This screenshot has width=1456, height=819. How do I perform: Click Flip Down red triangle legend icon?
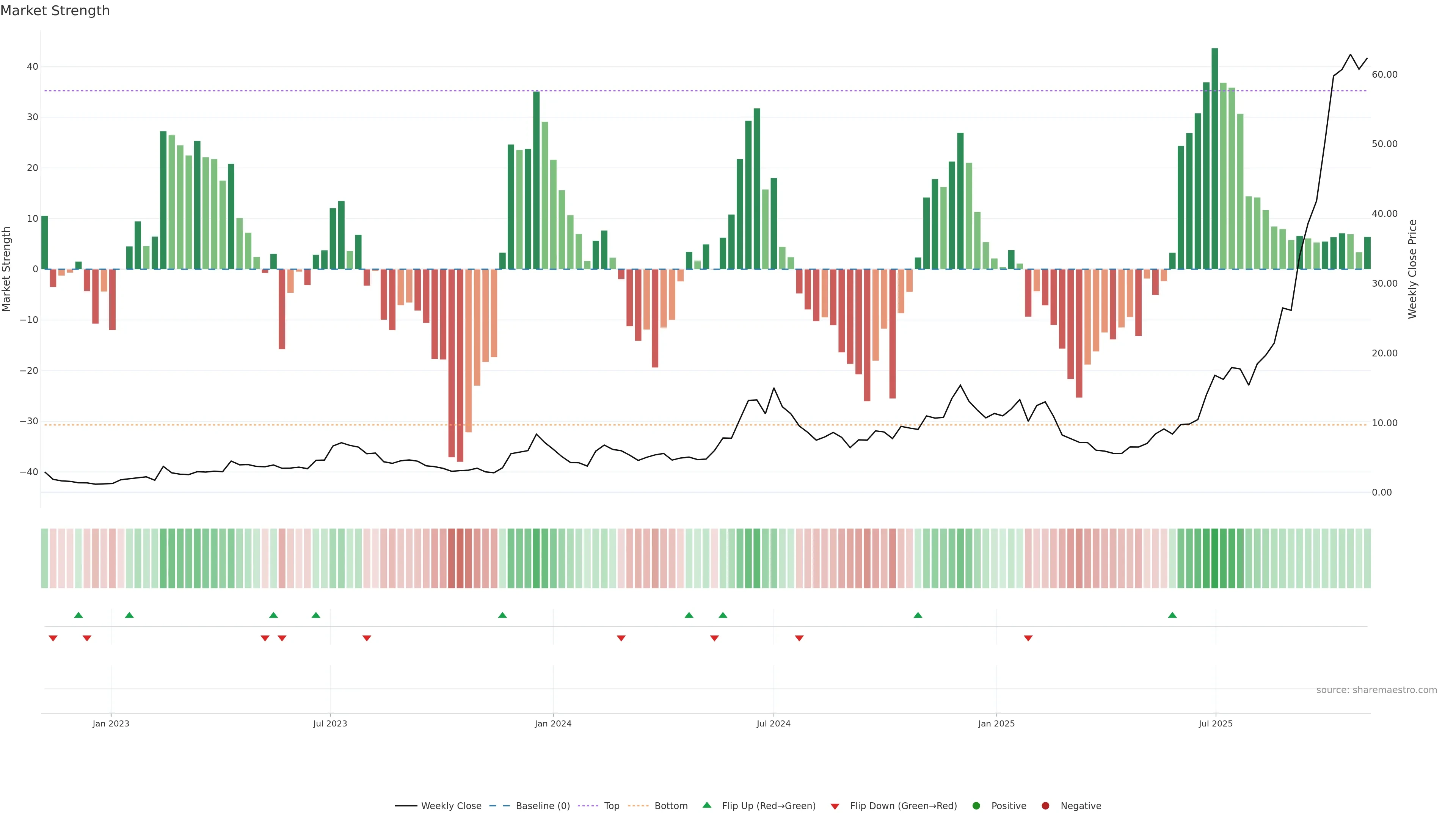(x=835, y=806)
